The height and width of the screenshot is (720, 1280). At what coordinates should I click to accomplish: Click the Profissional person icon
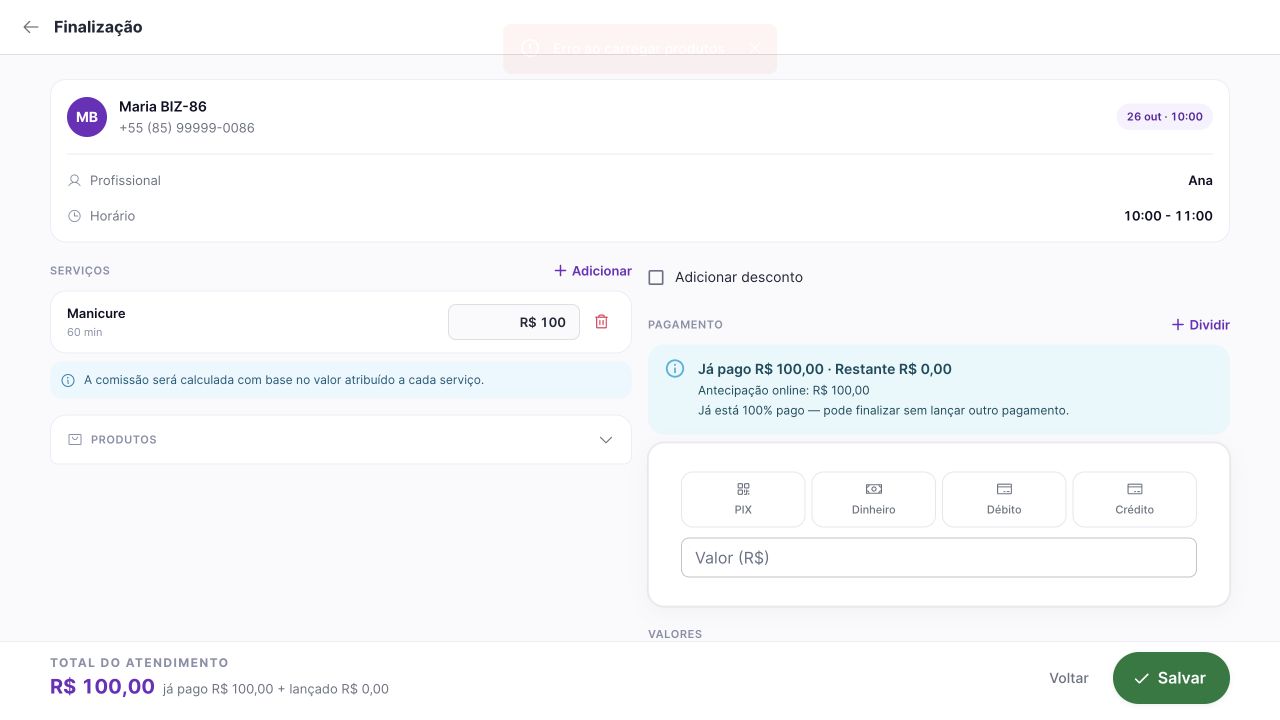click(x=74, y=181)
